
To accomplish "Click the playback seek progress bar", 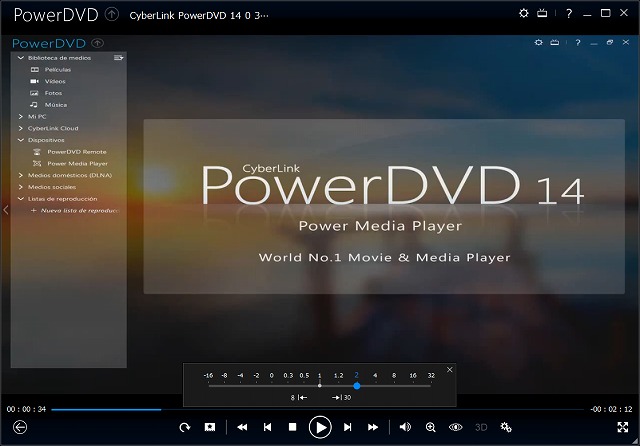I will point(317,409).
